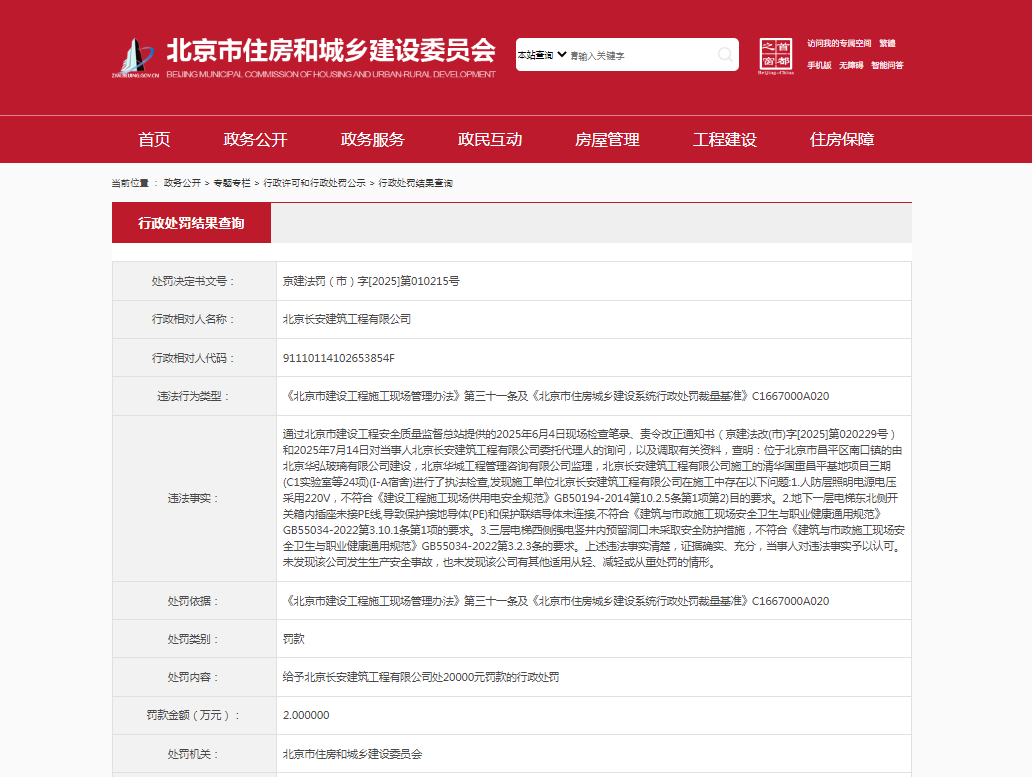This screenshot has height=777, width=1032.
Task: Click the 专题专栏 breadcrumb link
Action: coord(232,184)
